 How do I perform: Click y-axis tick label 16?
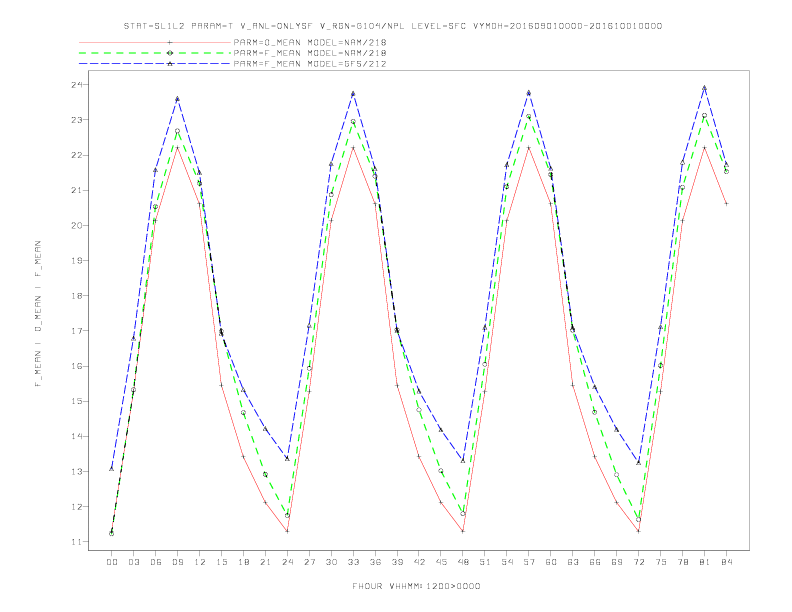click(x=76, y=366)
